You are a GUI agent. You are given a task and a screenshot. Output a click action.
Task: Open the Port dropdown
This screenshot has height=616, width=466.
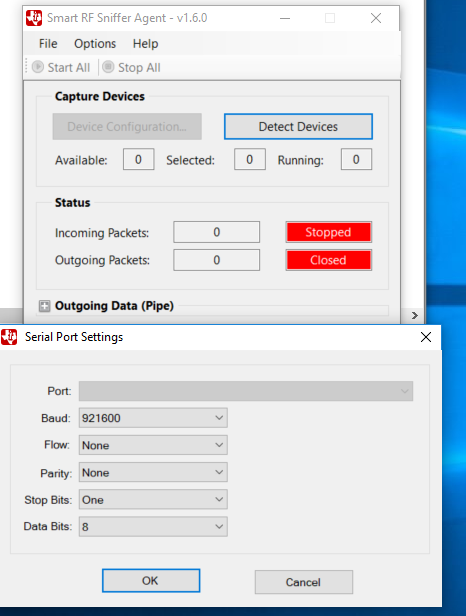point(246,391)
